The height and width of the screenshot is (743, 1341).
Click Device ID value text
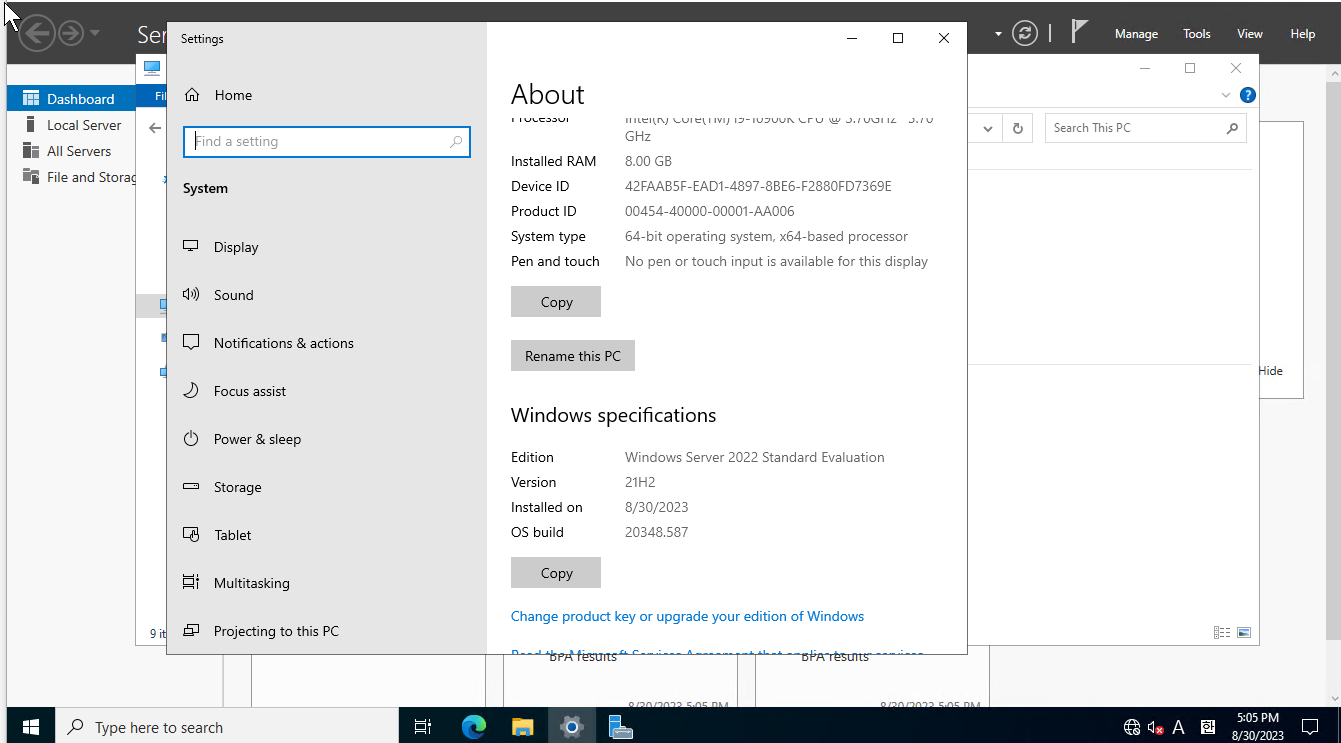point(758,186)
